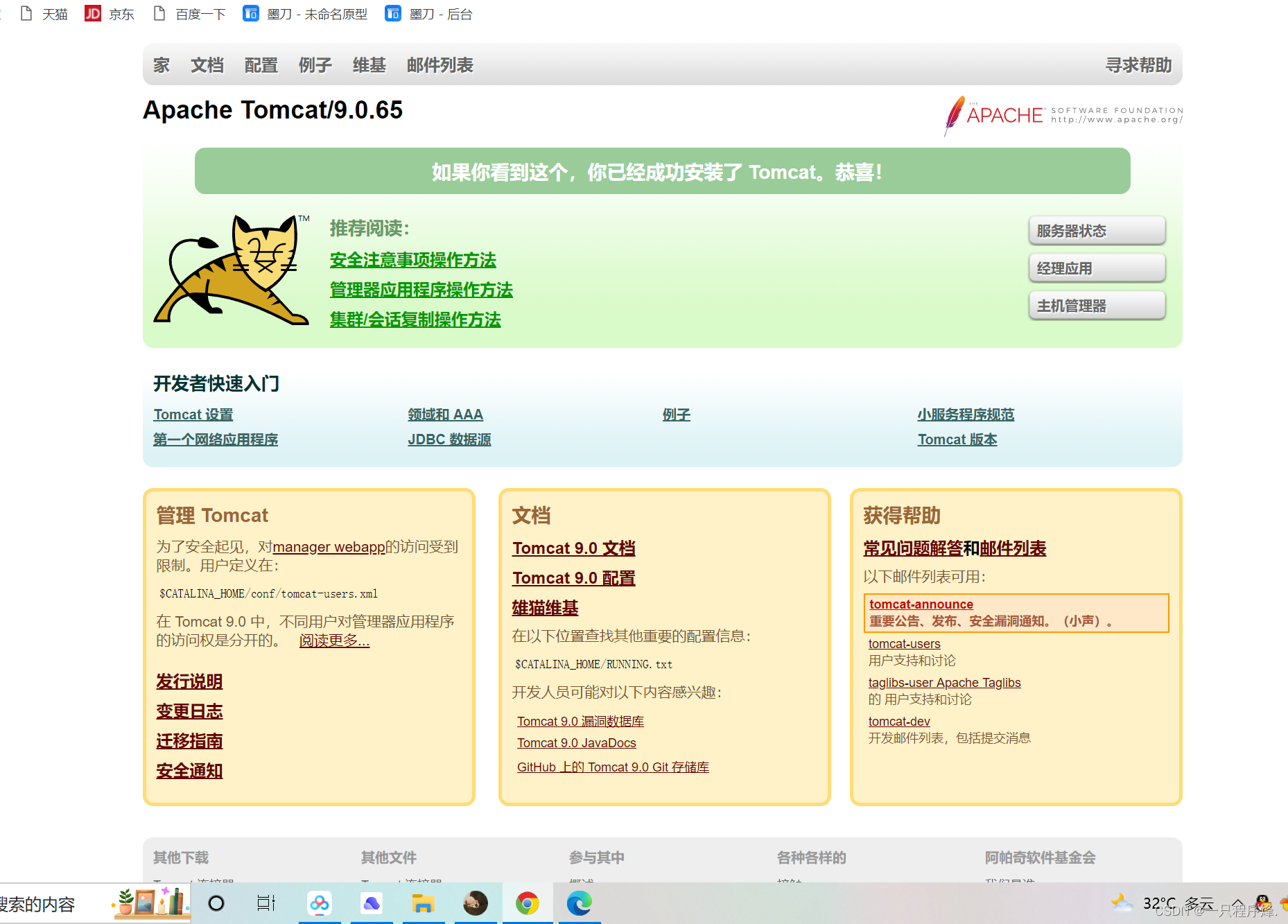
Task: Click the 阅读更多... link
Action: [334, 640]
